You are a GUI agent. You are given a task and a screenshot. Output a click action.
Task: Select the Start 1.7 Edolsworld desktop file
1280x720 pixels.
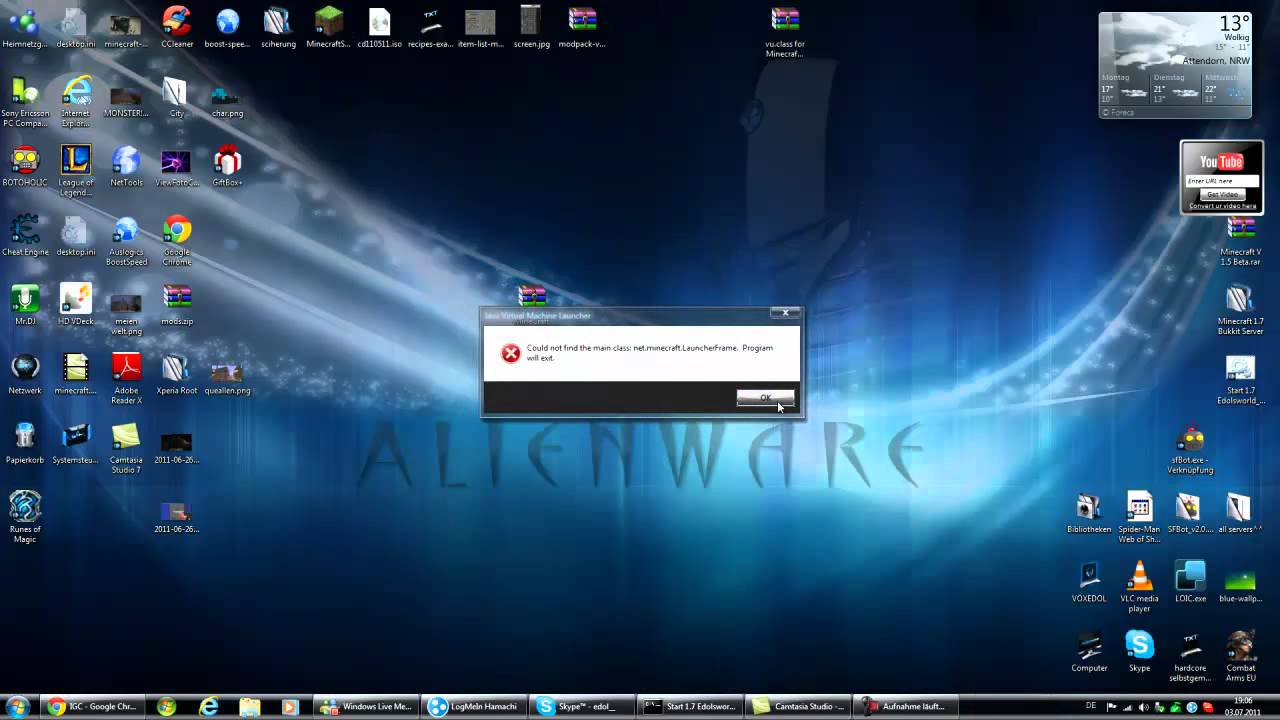pyautogui.click(x=1240, y=380)
